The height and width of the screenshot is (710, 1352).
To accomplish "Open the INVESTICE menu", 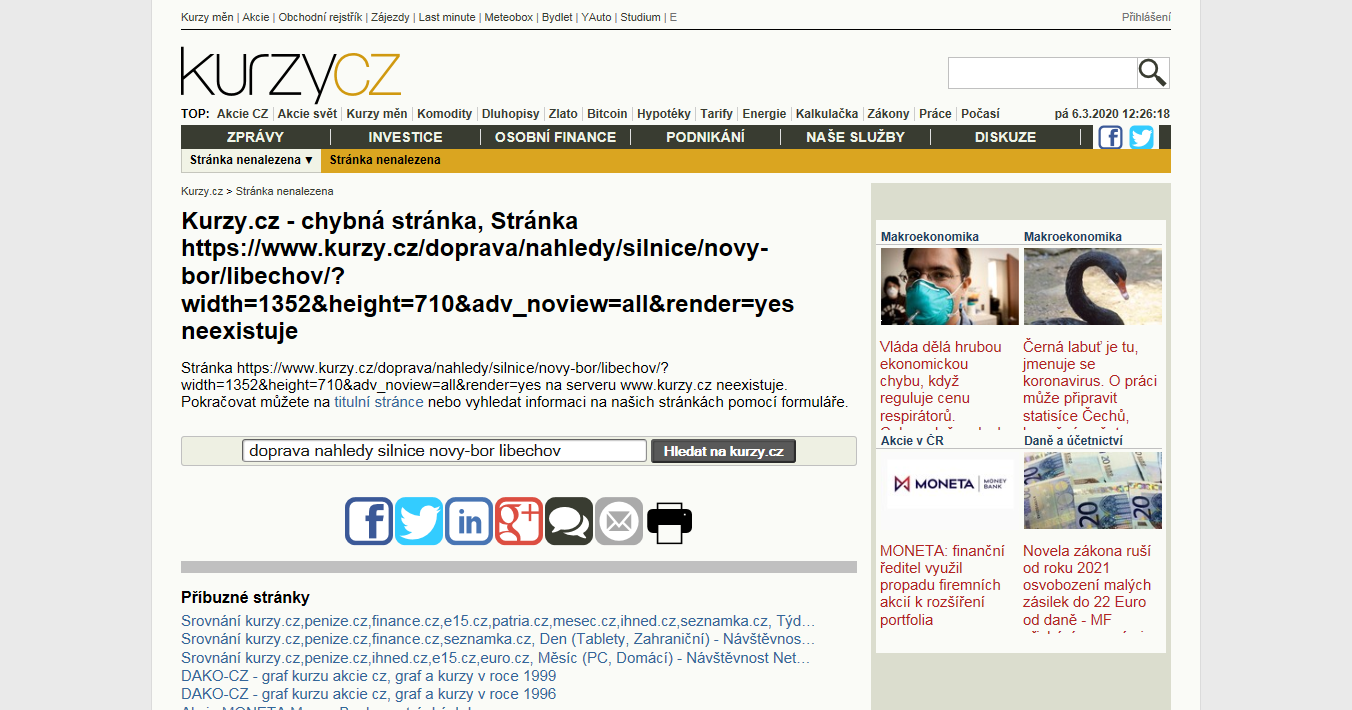I will pos(405,137).
